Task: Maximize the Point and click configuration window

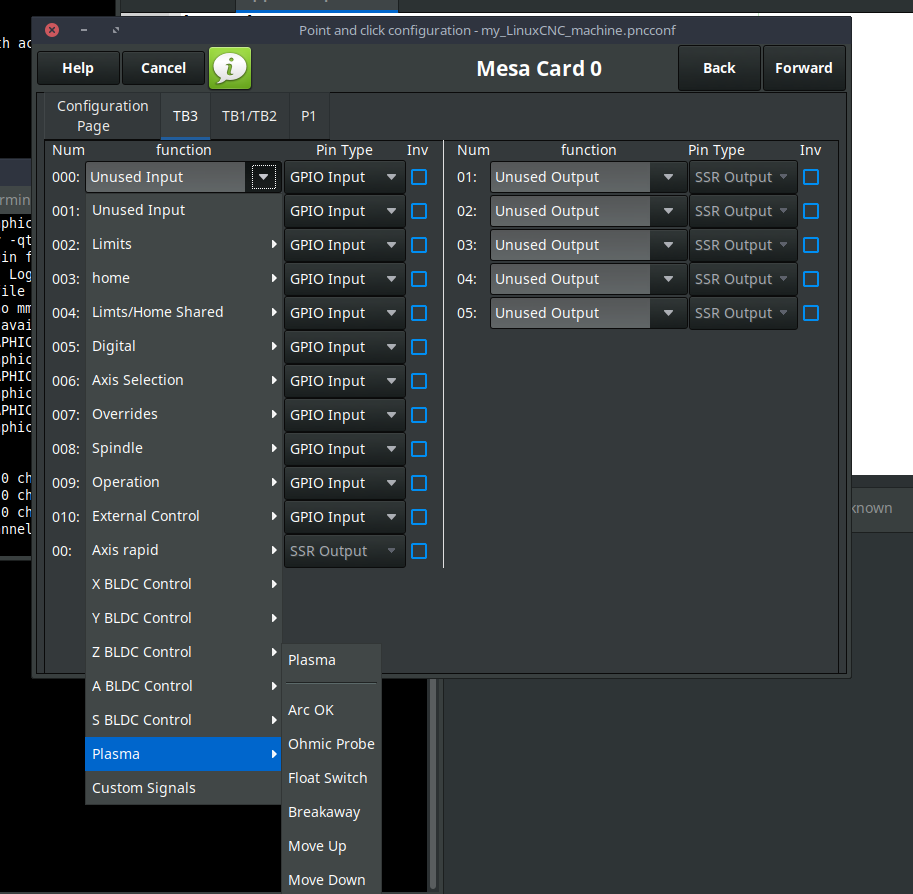Action: click(x=116, y=30)
